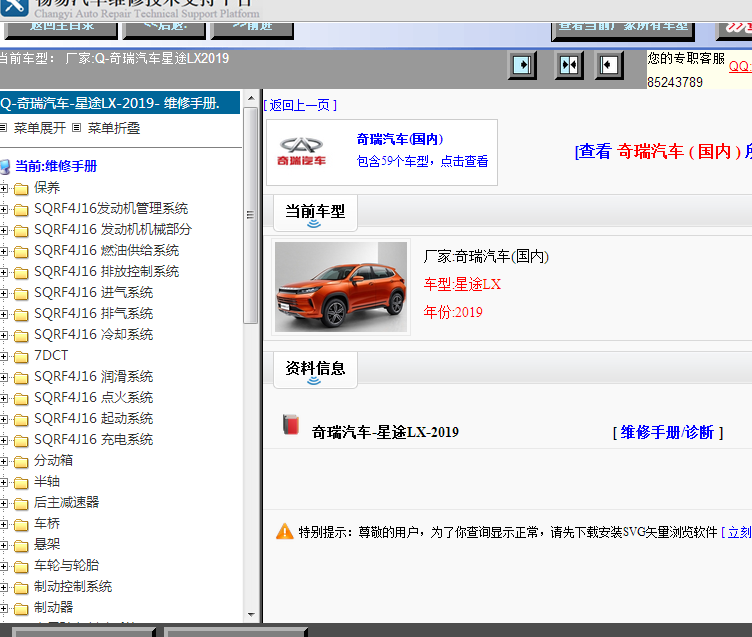This screenshot has width=752, height=637.
Task: Open the 制动器 folder icon
Action: [x=21, y=609]
